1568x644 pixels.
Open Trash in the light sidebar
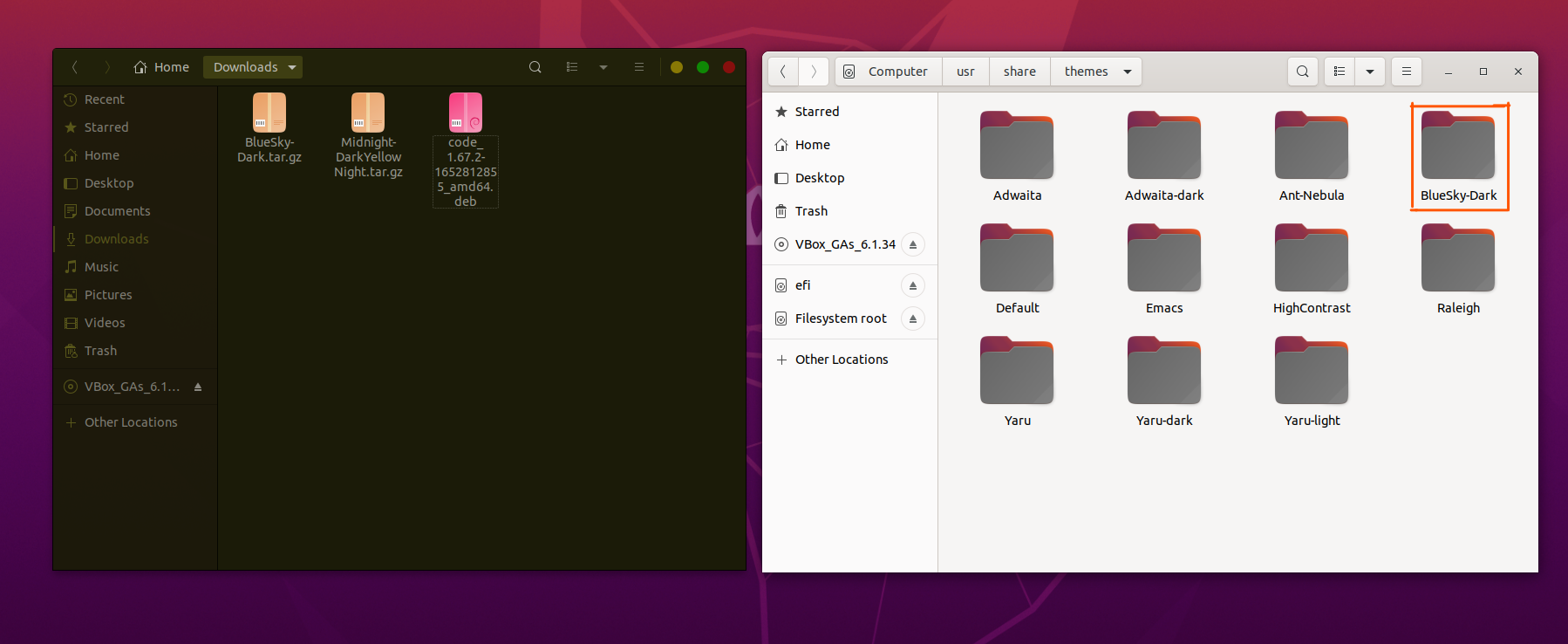[x=850, y=211]
